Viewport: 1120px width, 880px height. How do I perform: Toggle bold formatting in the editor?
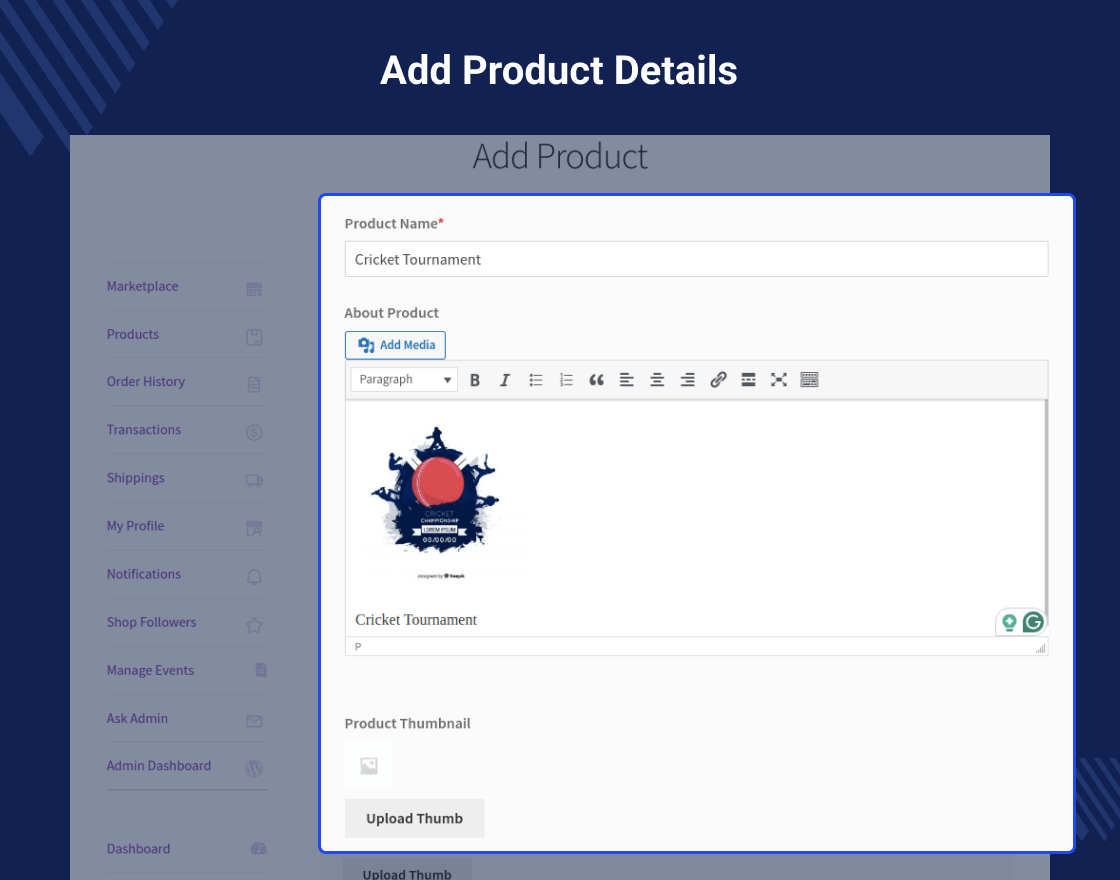tap(474, 380)
